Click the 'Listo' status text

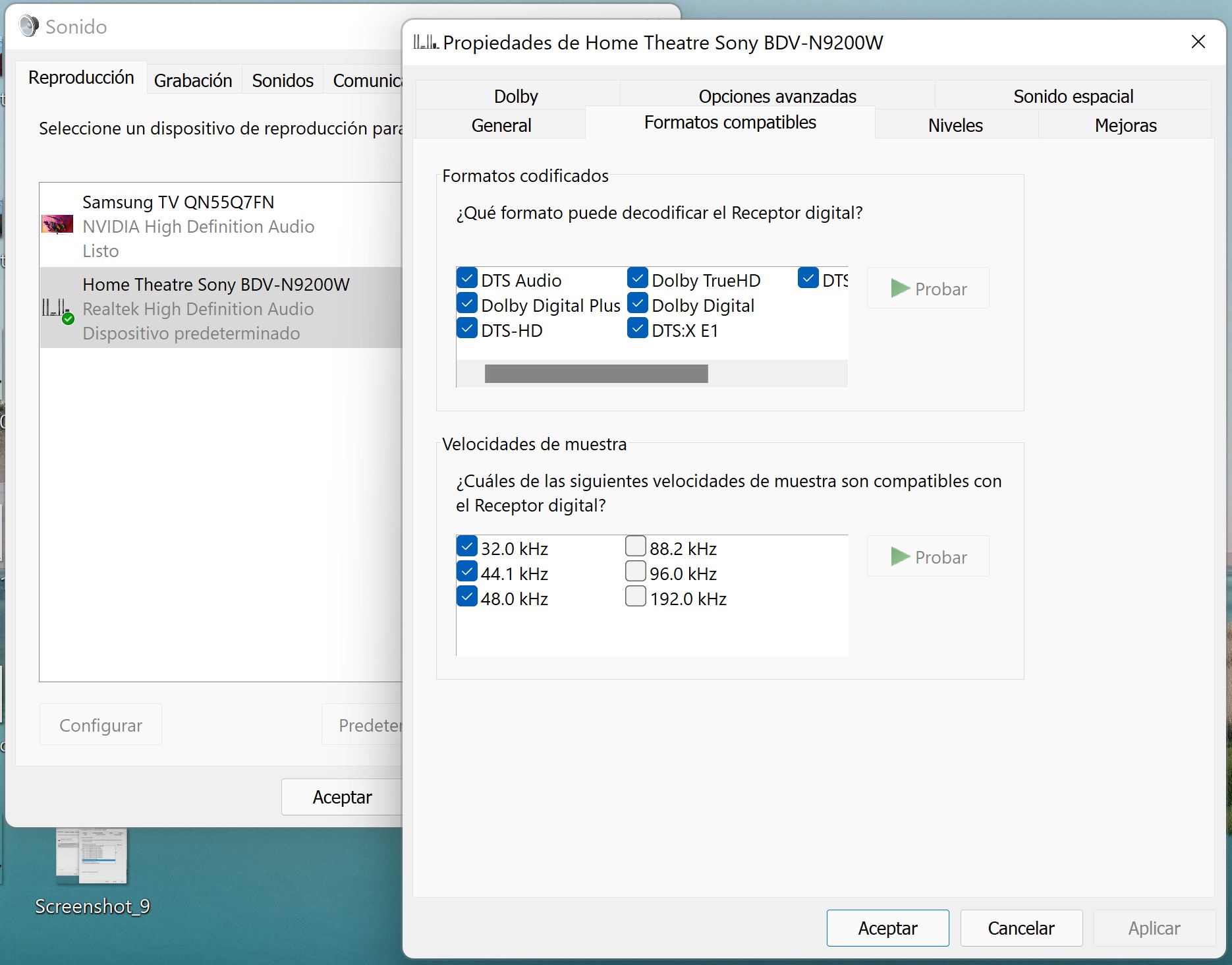pyautogui.click(x=101, y=250)
